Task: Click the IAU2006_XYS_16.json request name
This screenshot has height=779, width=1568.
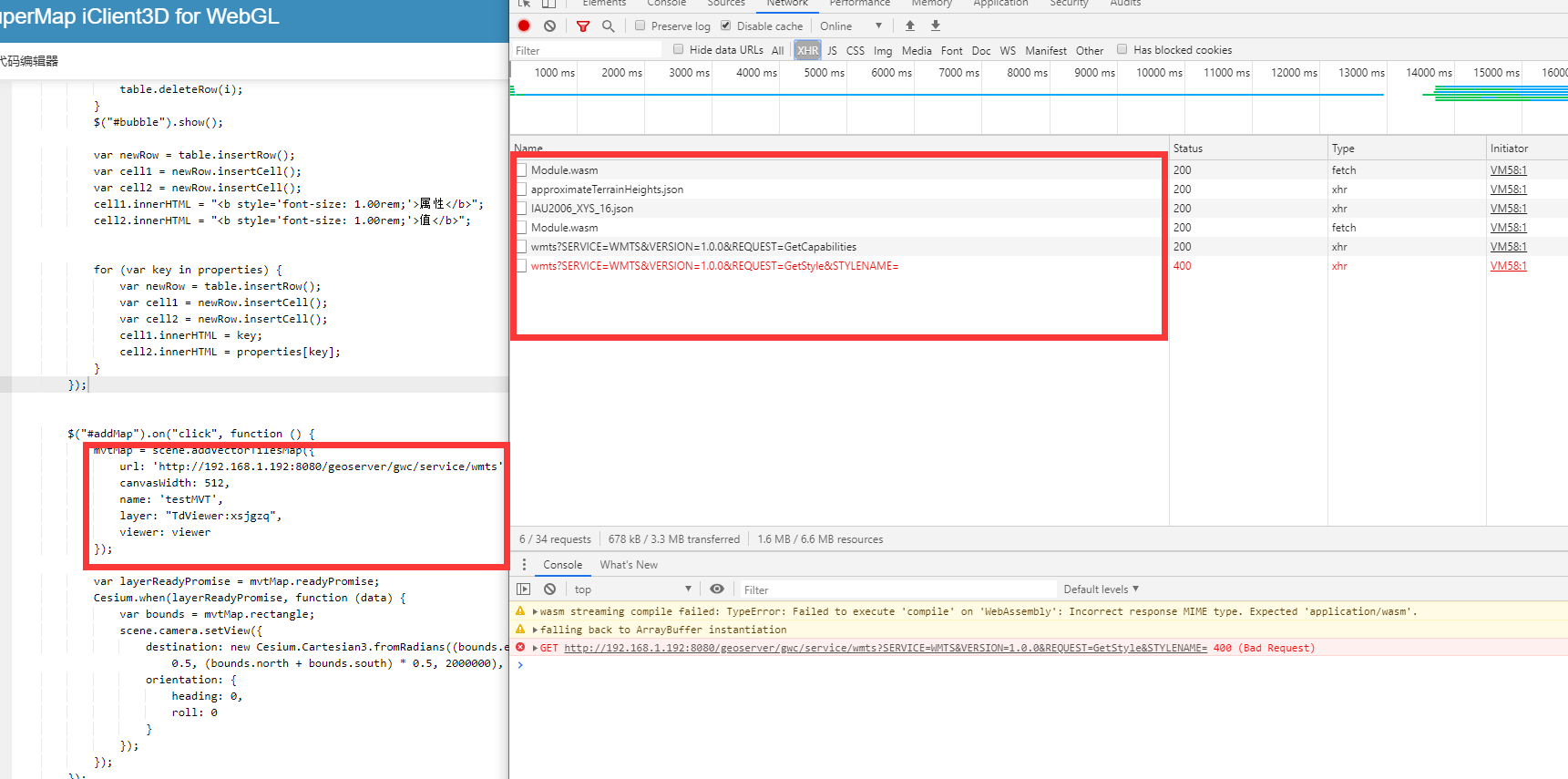Action: [582, 209]
